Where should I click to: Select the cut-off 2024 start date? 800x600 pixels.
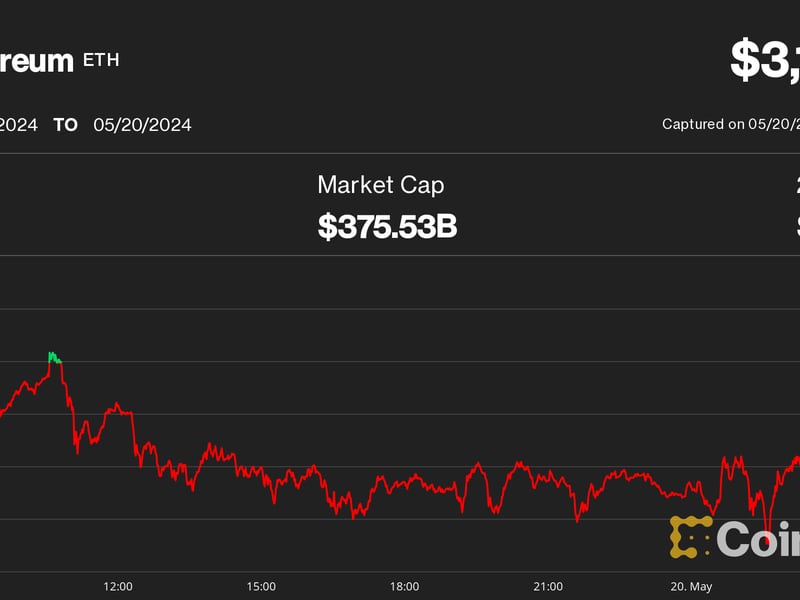(19, 125)
